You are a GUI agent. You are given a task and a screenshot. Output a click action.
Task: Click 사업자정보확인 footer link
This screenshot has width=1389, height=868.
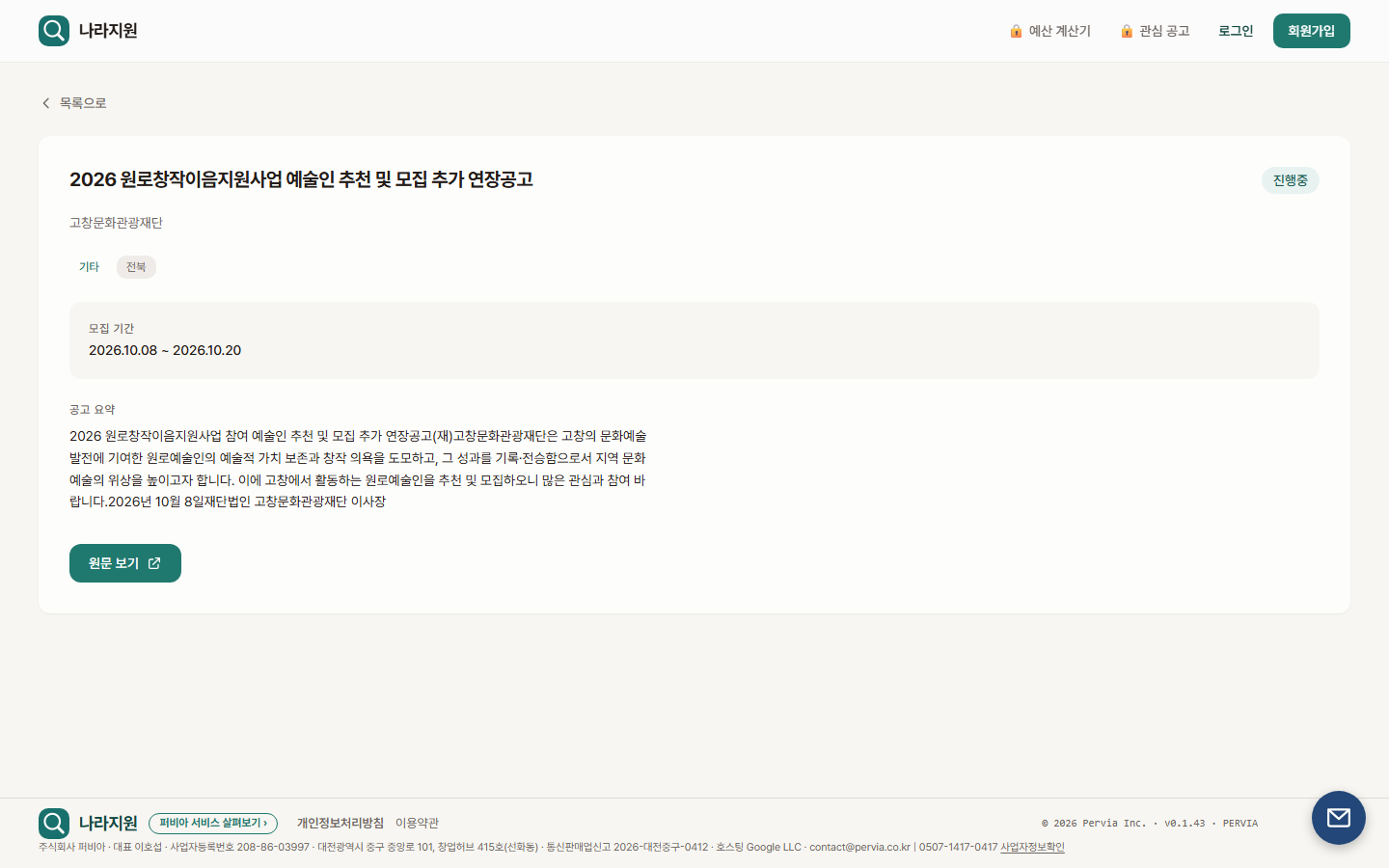click(1032, 848)
